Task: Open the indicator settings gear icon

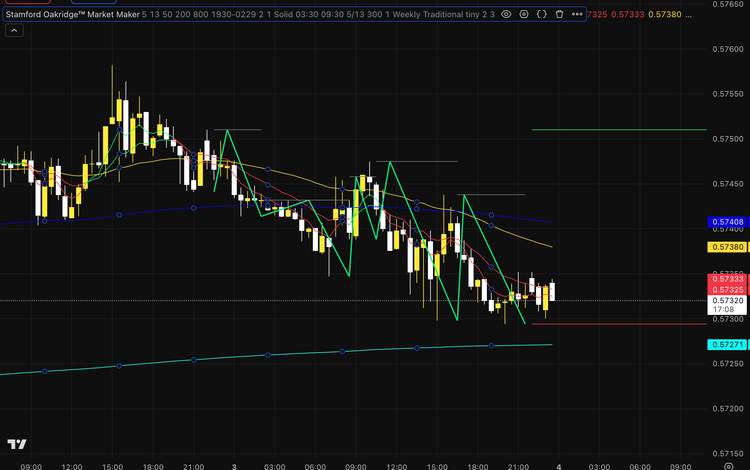Action: [523, 15]
